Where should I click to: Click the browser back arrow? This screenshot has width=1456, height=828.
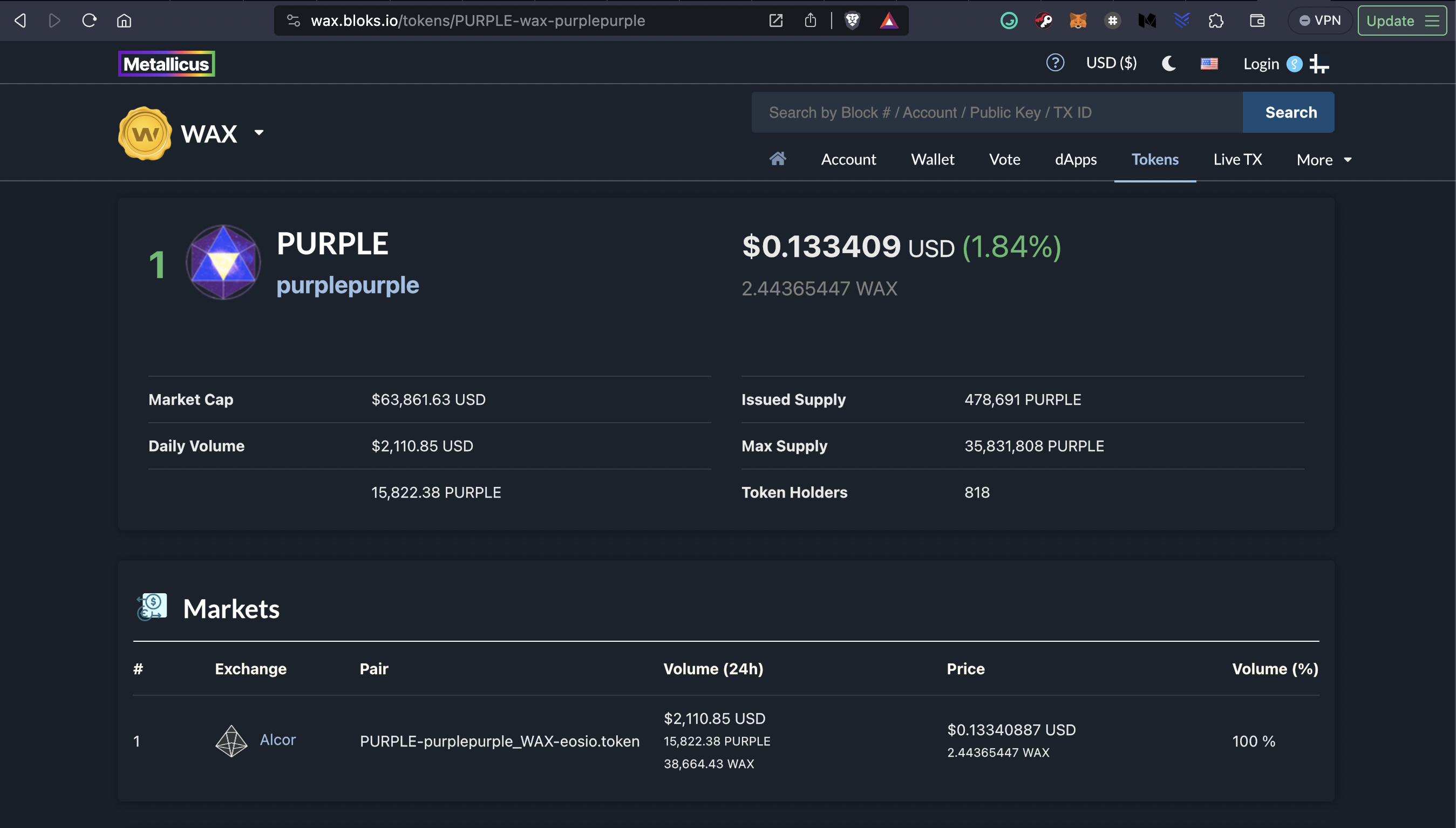21,21
